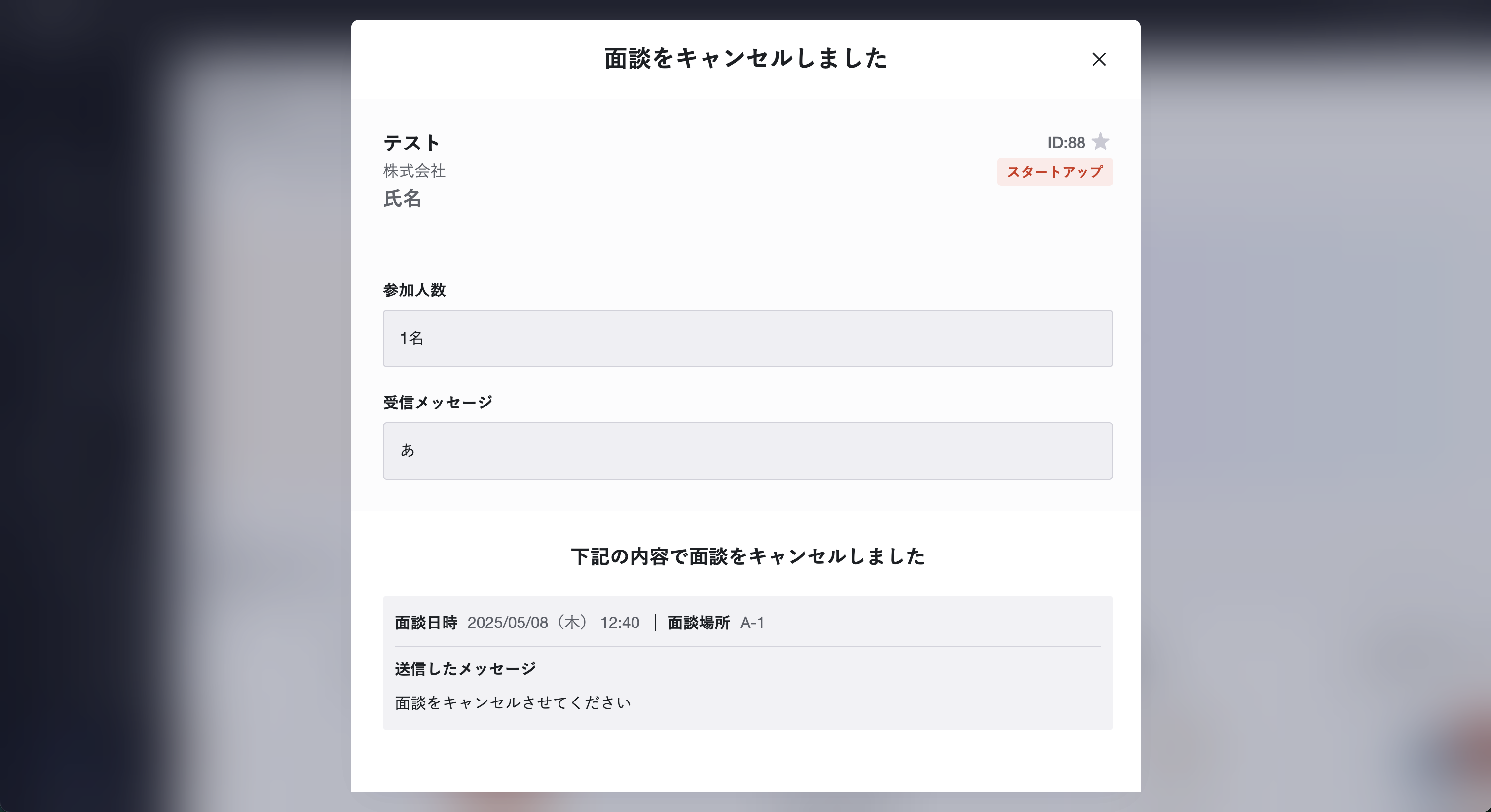
Task: Click the dialog title 面談をキャンセルしました
Action: click(x=745, y=58)
